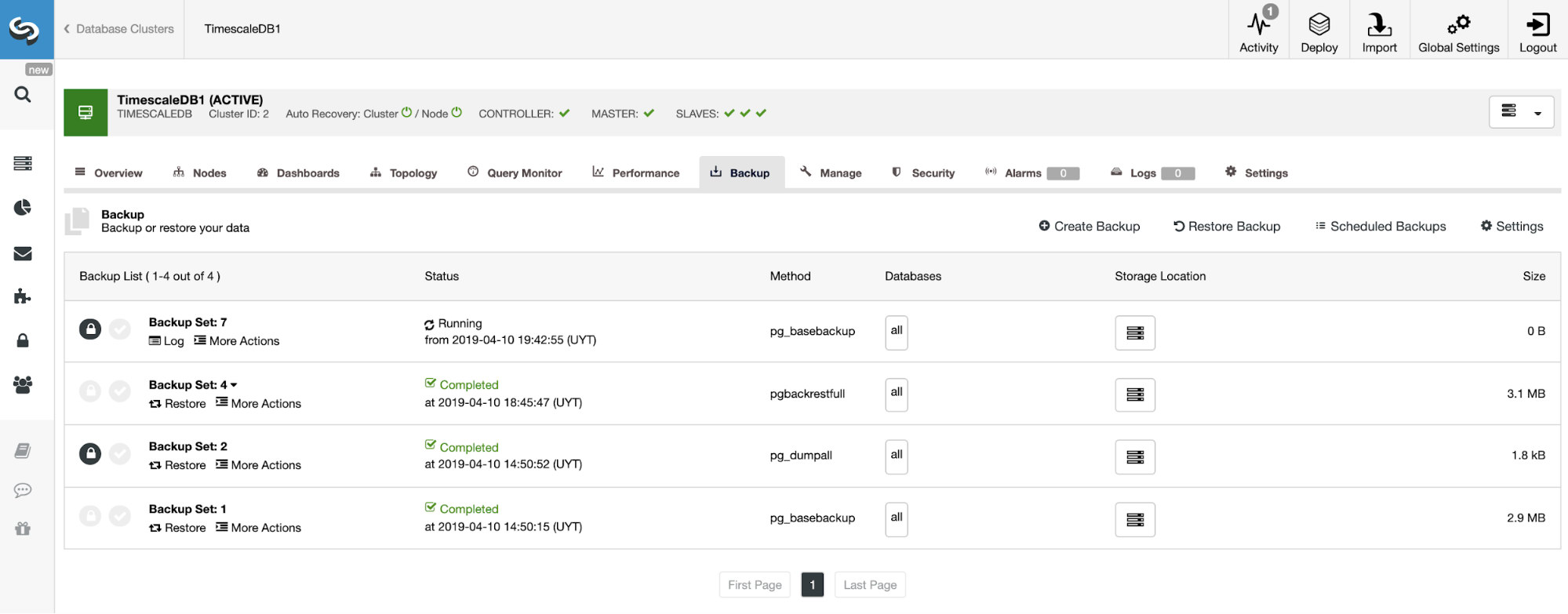
Task: Open the sidebar puzzle integrations icon
Action: (23, 296)
